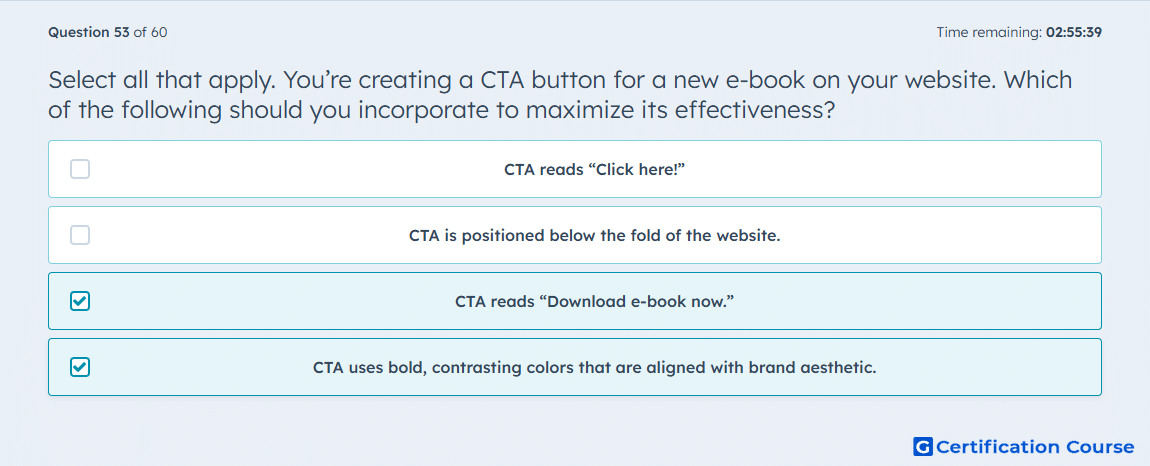
Task: Deselect the brand aesthetic answer row
Action: pos(575,367)
